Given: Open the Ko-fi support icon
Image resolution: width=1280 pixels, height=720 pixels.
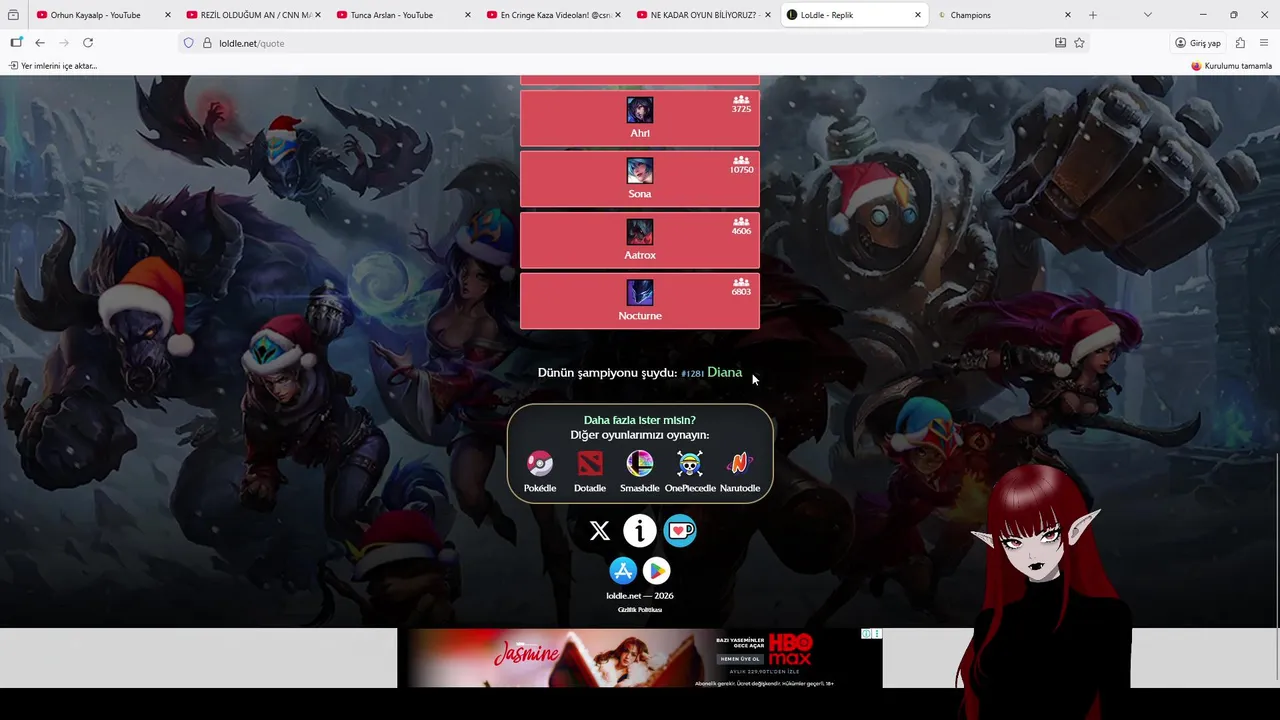Looking at the screenshot, I should coord(680,531).
